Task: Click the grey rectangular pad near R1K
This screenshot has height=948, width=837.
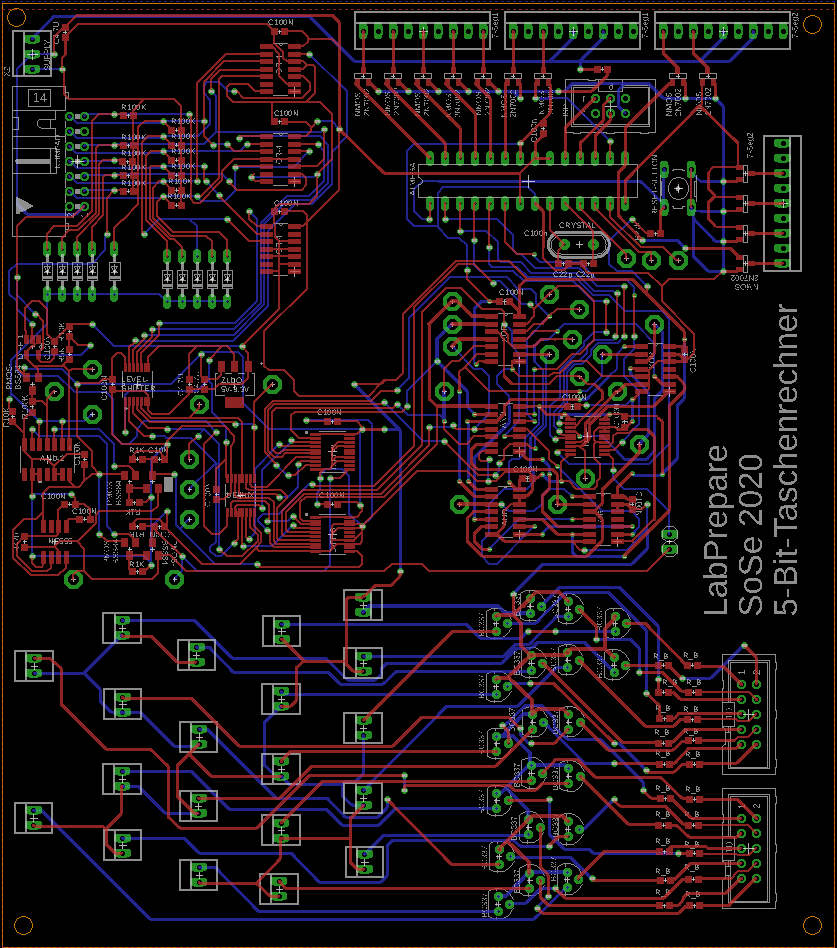Action: [168, 485]
